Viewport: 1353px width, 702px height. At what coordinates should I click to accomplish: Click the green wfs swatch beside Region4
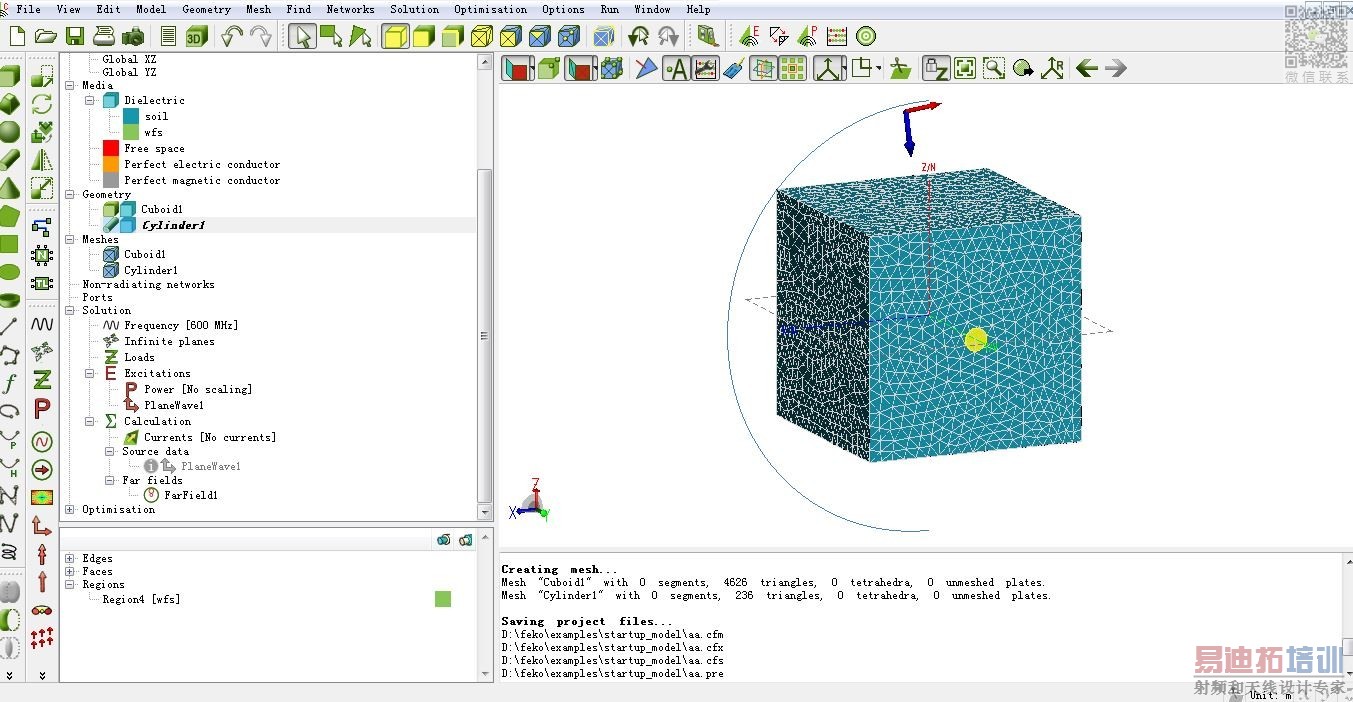(443, 599)
